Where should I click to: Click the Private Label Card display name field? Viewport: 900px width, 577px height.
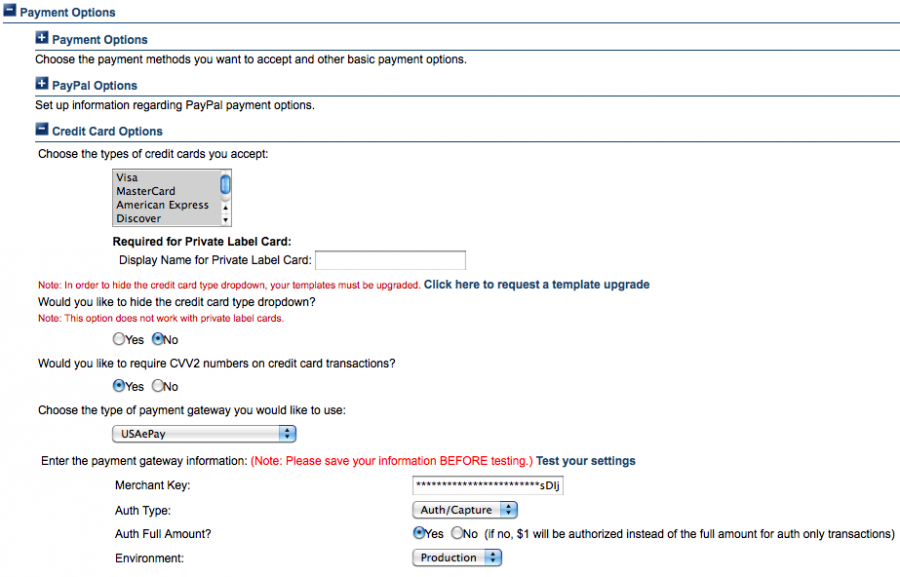click(x=391, y=260)
